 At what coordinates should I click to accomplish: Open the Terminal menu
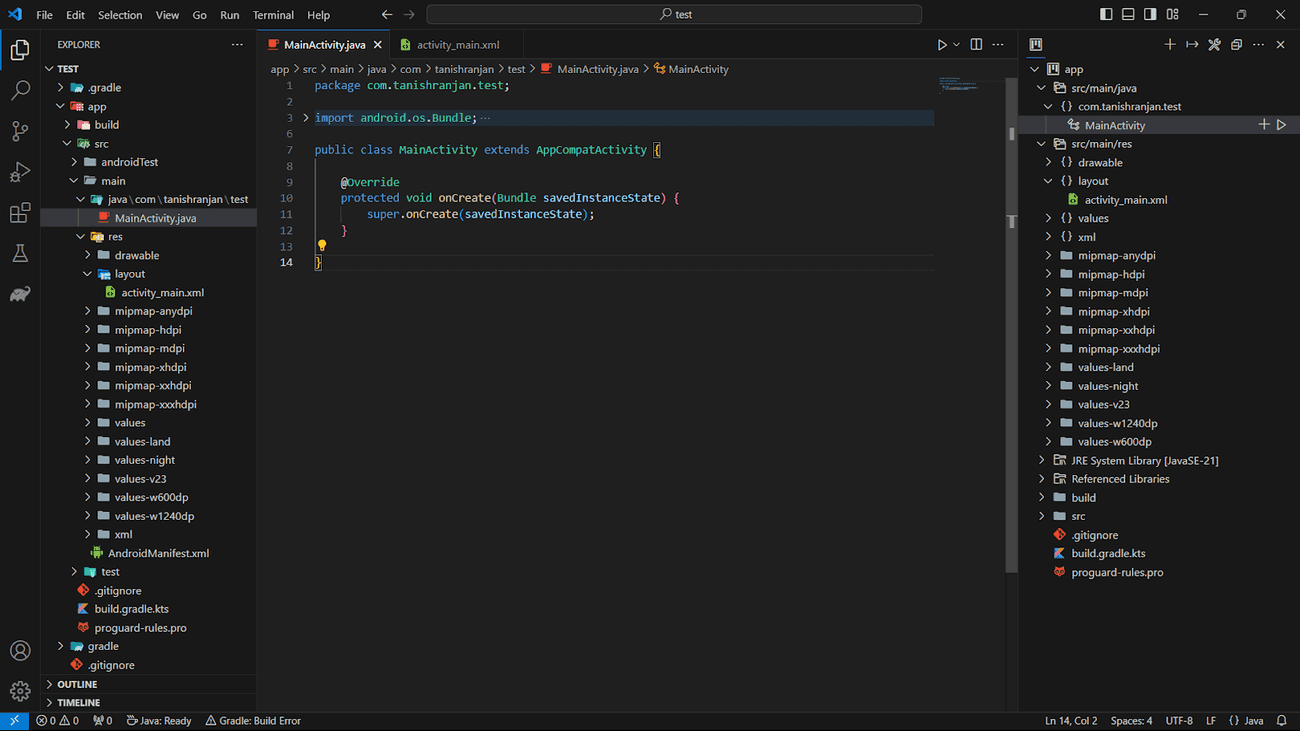point(272,15)
